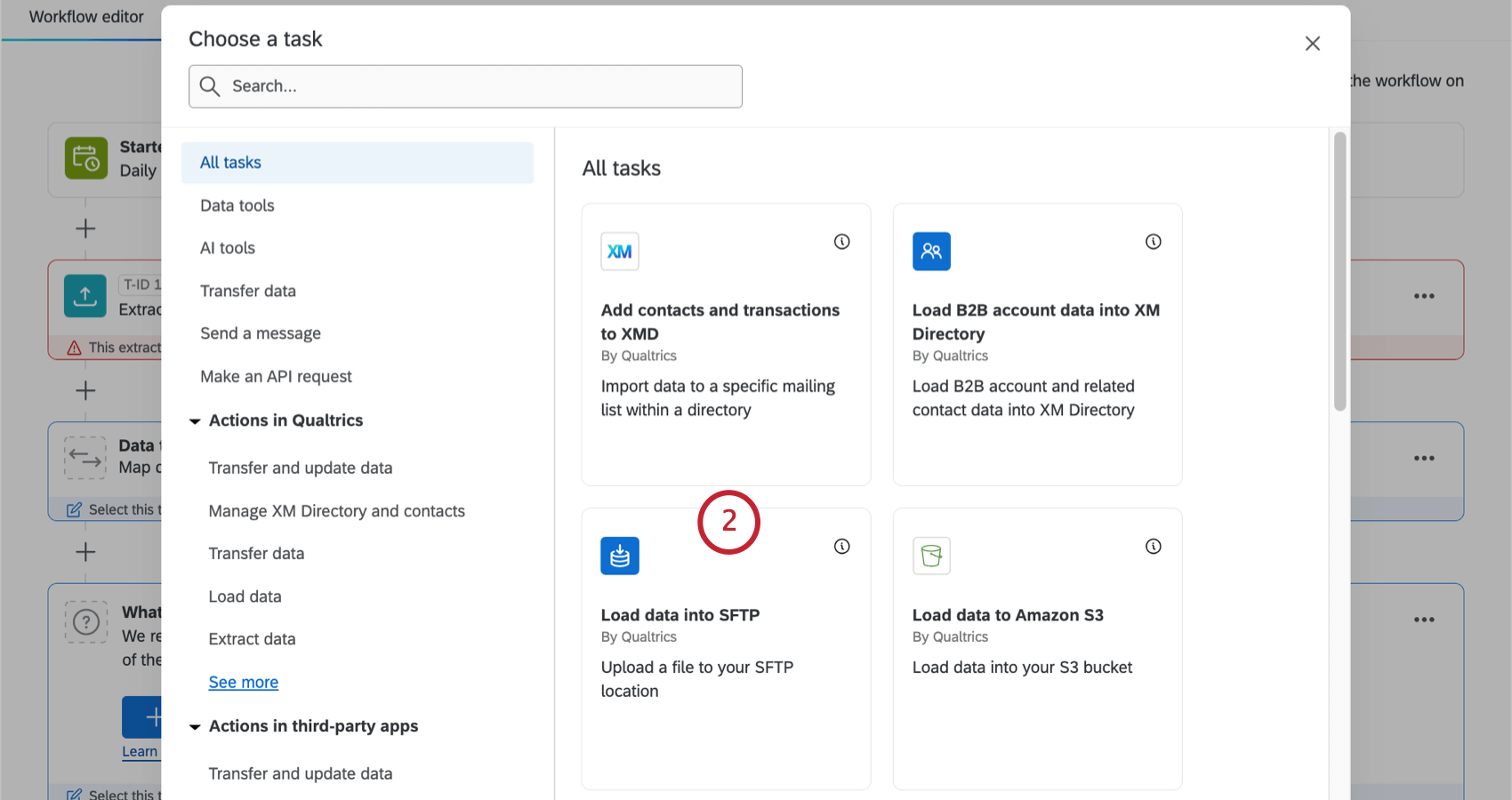The height and width of the screenshot is (800, 1512).
Task: Click the plus icon below the starter task
Action: tap(85, 228)
